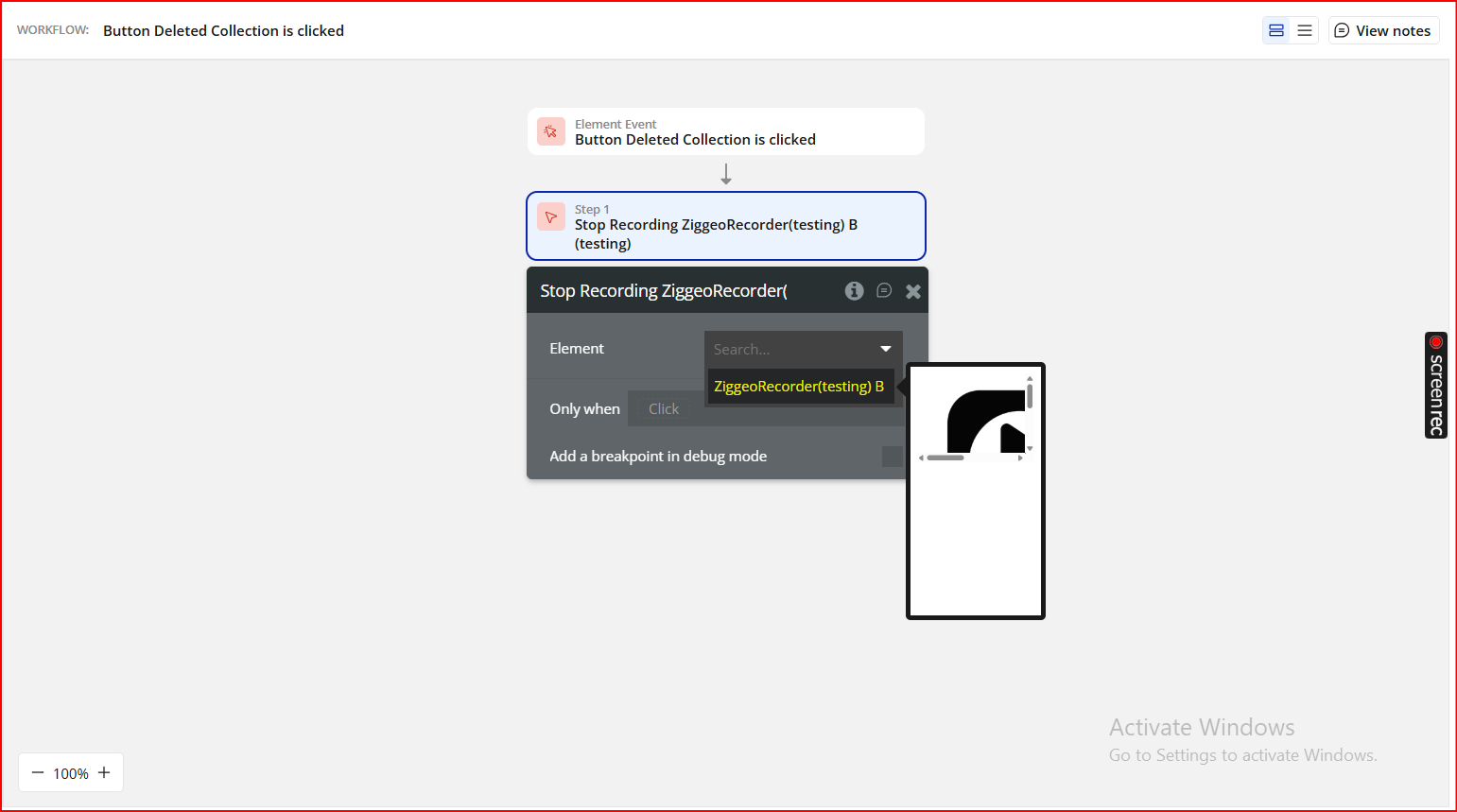
Task: Click the 'Add a breakpoint in debug mode' label
Action: (x=658, y=457)
